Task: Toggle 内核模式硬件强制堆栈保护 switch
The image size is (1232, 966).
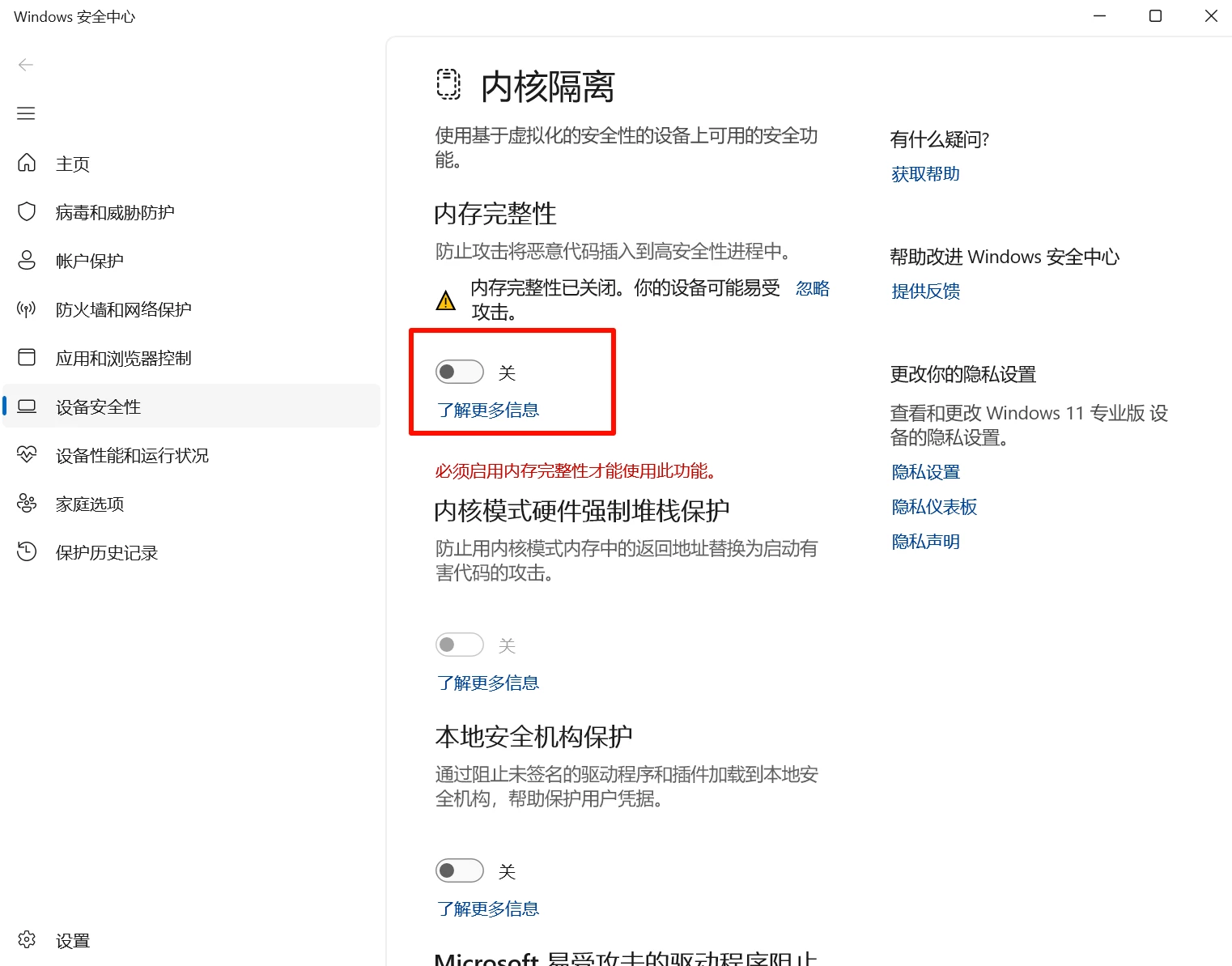Action: coord(459,645)
